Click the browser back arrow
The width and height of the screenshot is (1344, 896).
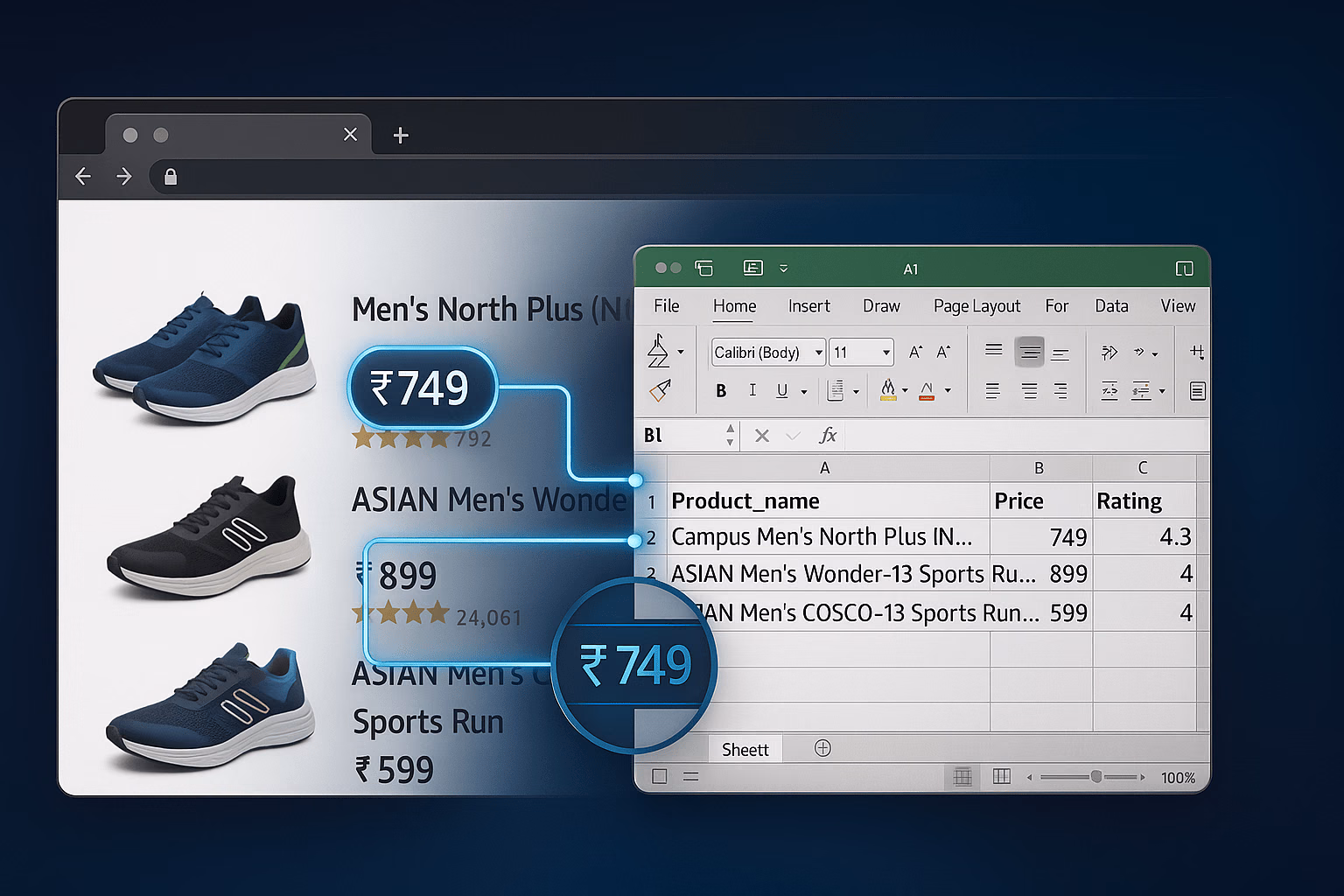[83, 176]
